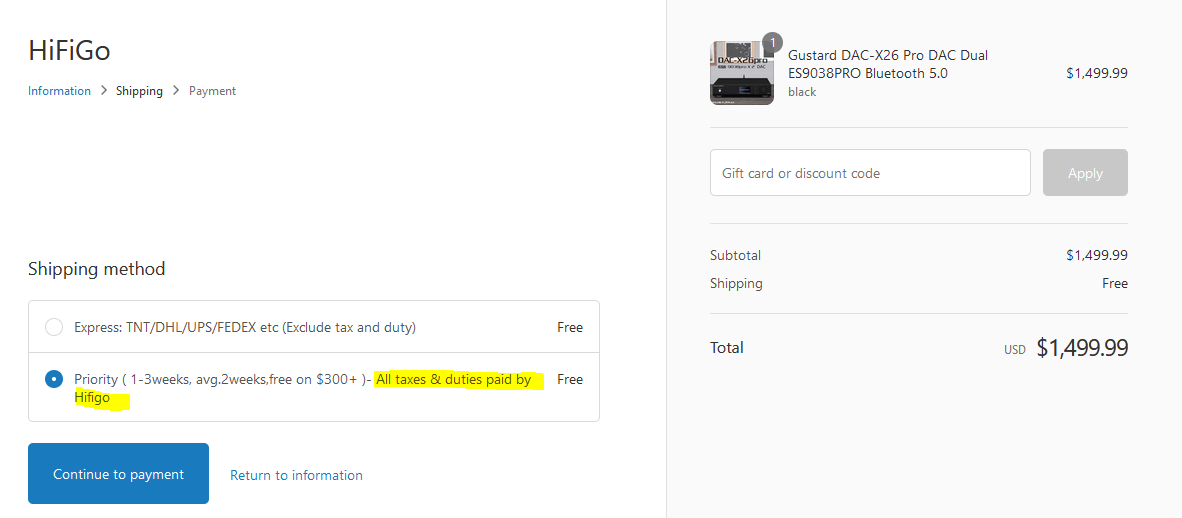Click the Continue to payment button

coord(118,474)
